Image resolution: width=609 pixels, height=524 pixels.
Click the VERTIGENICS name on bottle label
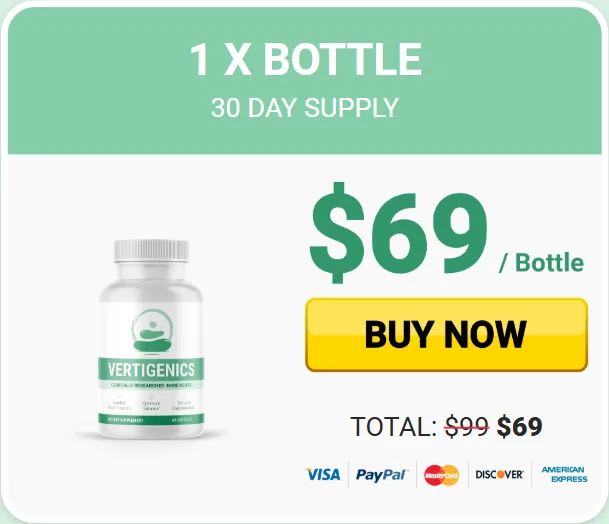click(x=151, y=369)
